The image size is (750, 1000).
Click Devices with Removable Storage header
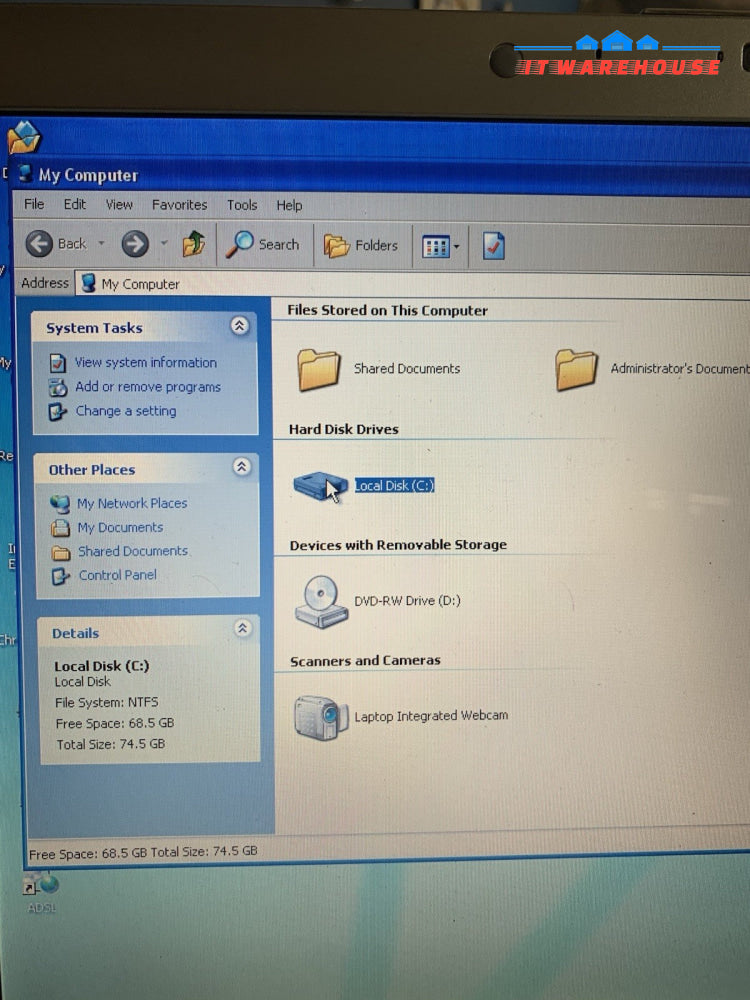(398, 545)
